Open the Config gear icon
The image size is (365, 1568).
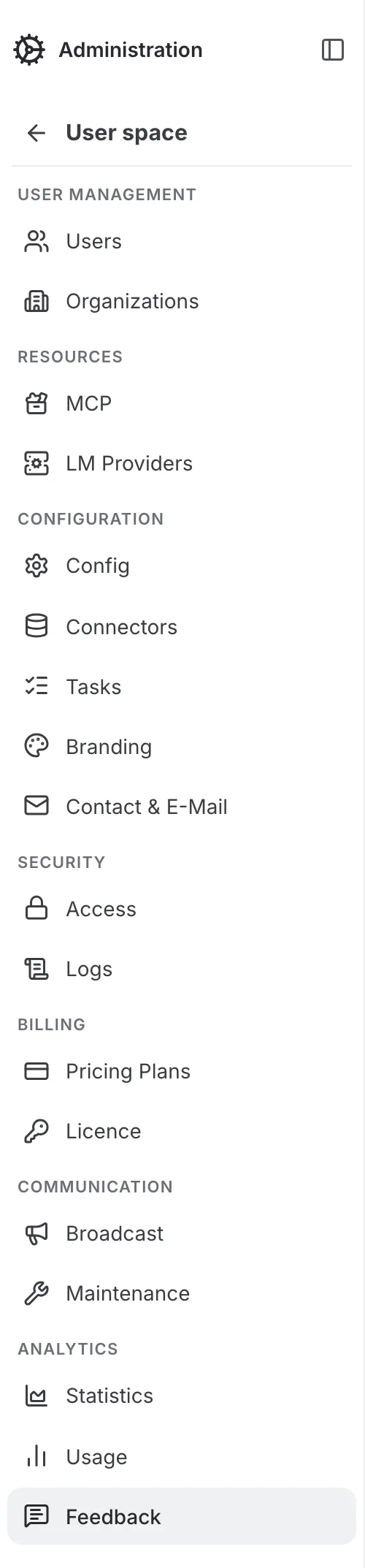(36, 566)
